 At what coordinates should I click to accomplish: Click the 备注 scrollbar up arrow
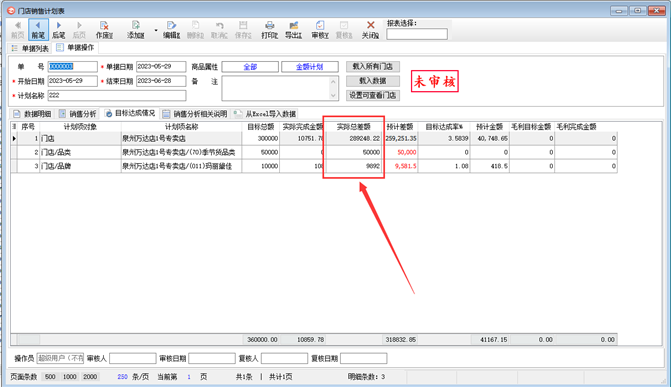333,80
